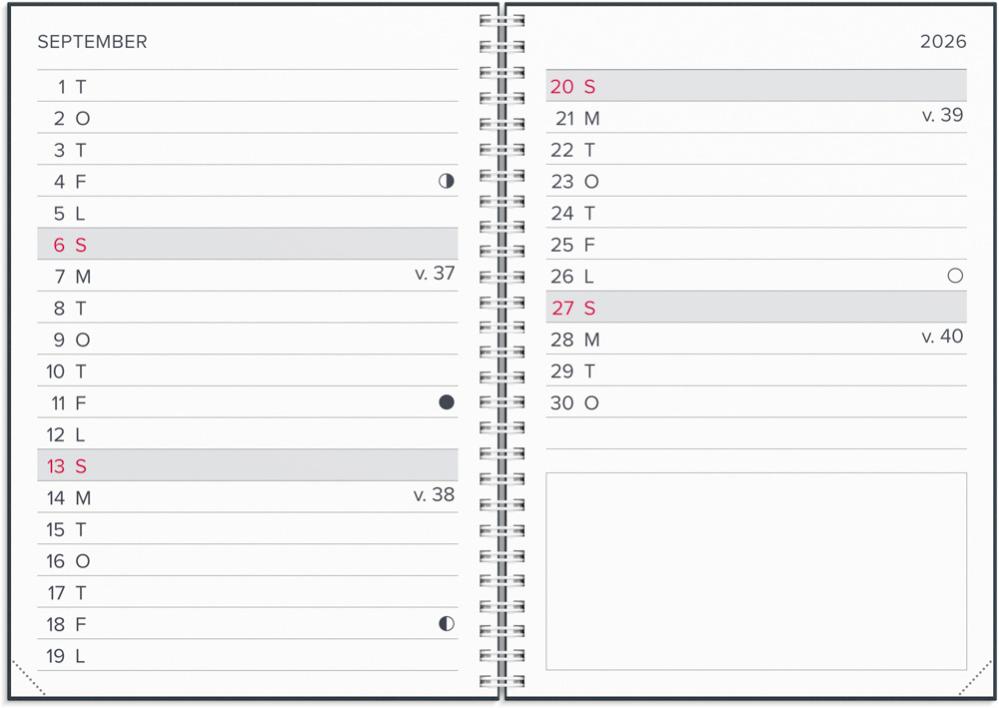Select the highlighted Sunday 27 S row
This screenshot has width=999, height=708.
click(x=756, y=307)
